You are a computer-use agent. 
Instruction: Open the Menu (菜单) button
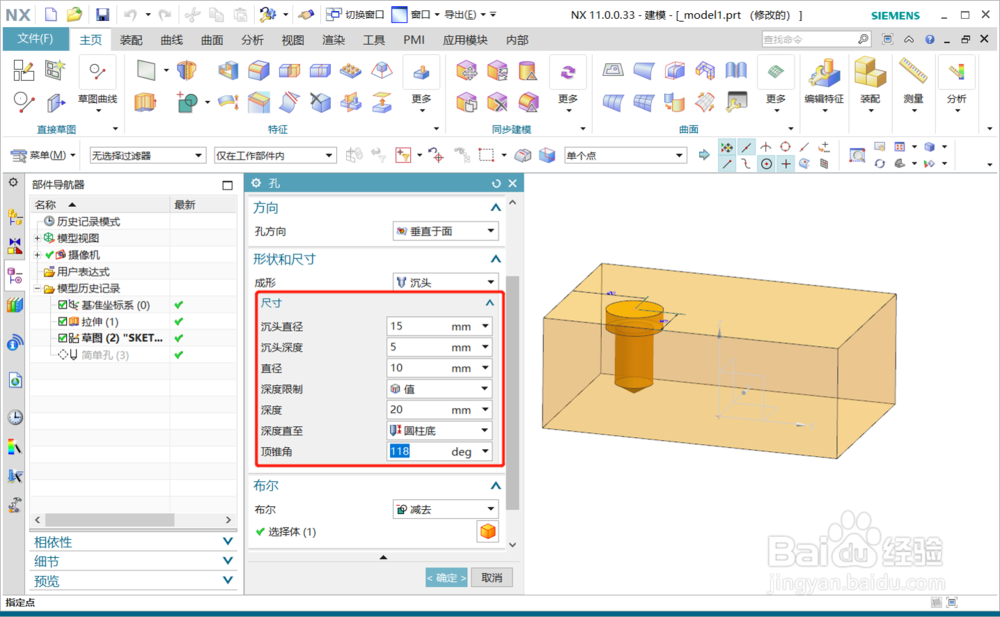[43, 155]
